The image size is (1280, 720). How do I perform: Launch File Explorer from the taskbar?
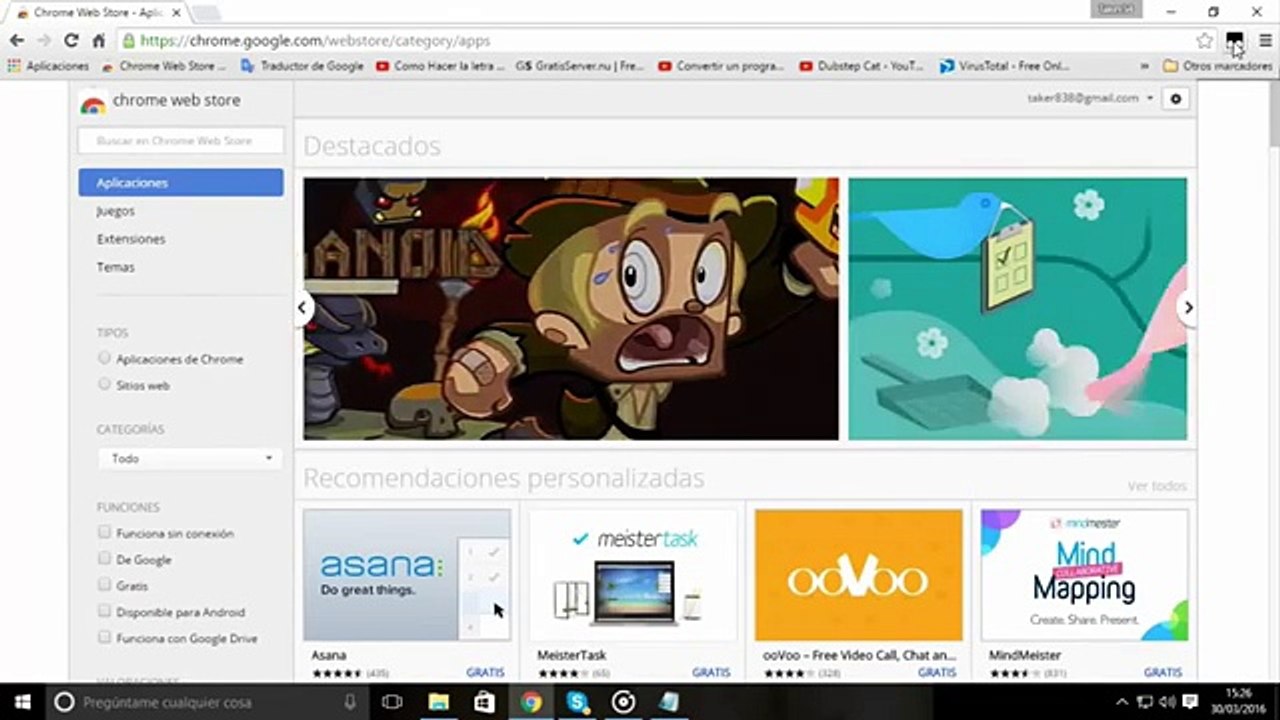[x=439, y=702]
